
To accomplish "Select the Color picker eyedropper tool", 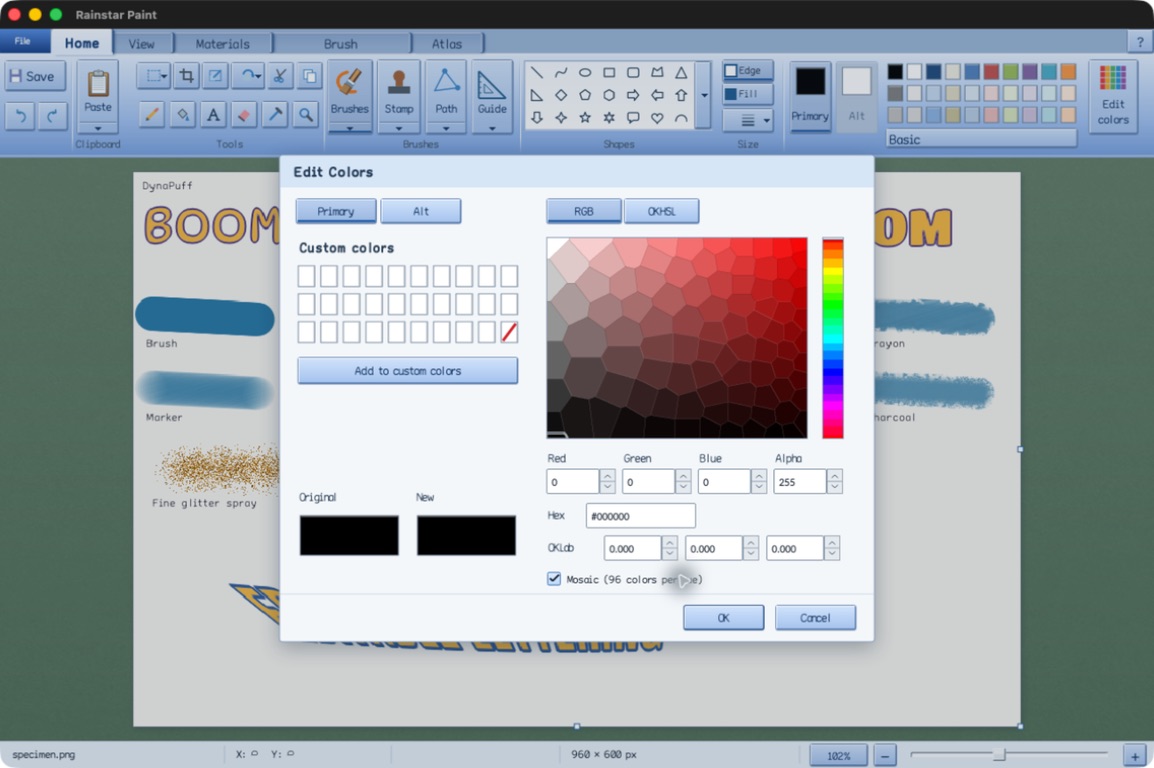I will (x=275, y=115).
